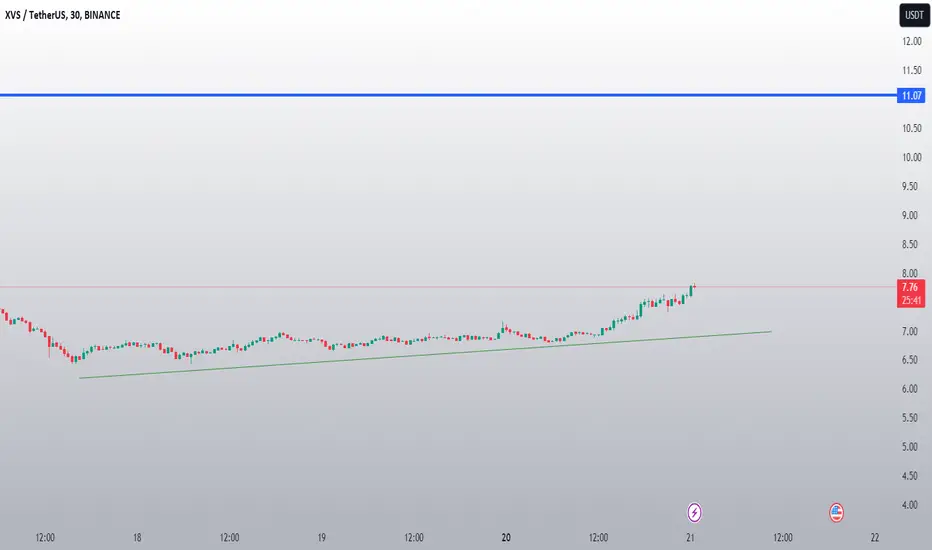Click the 4.00 price axis label
The width and height of the screenshot is (932, 550).
point(909,505)
